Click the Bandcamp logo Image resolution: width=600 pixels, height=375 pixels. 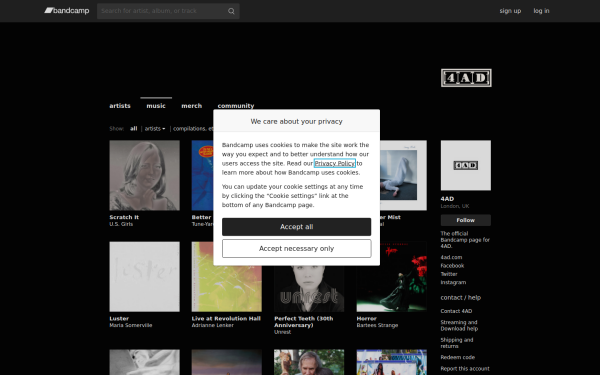67,11
